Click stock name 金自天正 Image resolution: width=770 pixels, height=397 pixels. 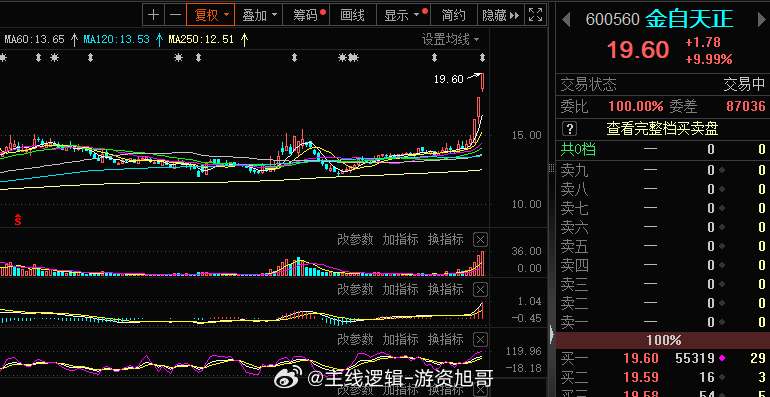[x=689, y=20]
